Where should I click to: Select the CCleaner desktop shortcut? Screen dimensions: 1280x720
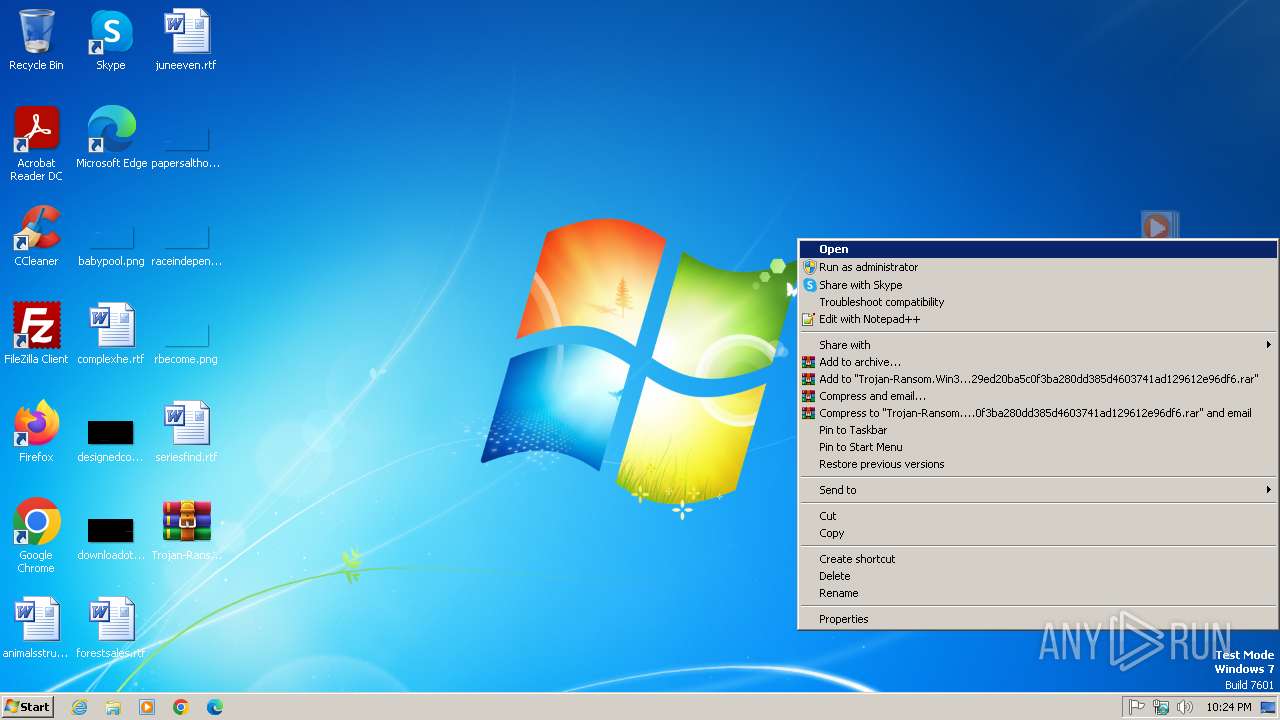tap(36, 236)
